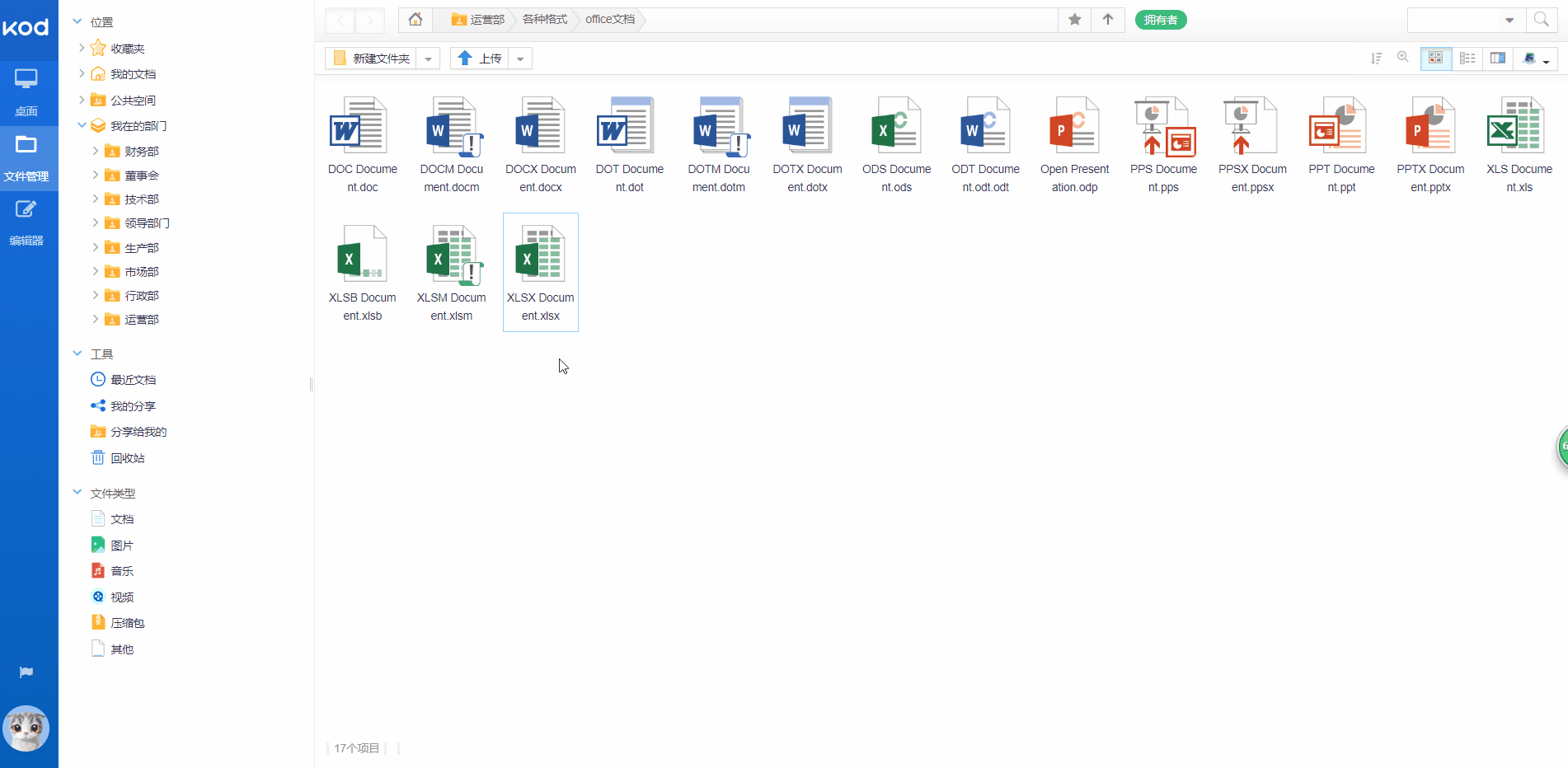Select ODT Document.odt.odt file
Image resolution: width=1568 pixels, height=768 pixels.
[x=986, y=145]
